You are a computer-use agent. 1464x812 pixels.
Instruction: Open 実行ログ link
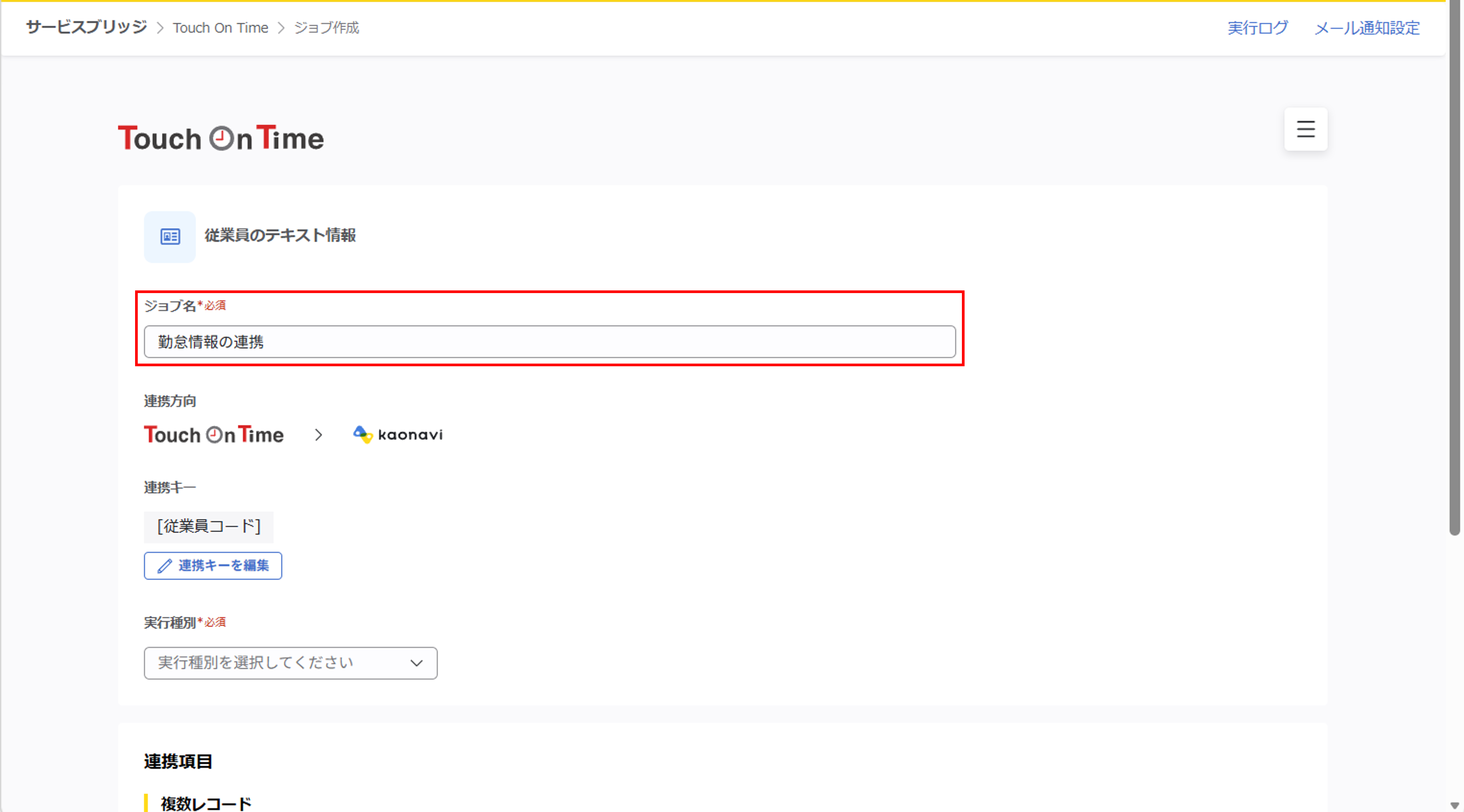click(x=1258, y=28)
